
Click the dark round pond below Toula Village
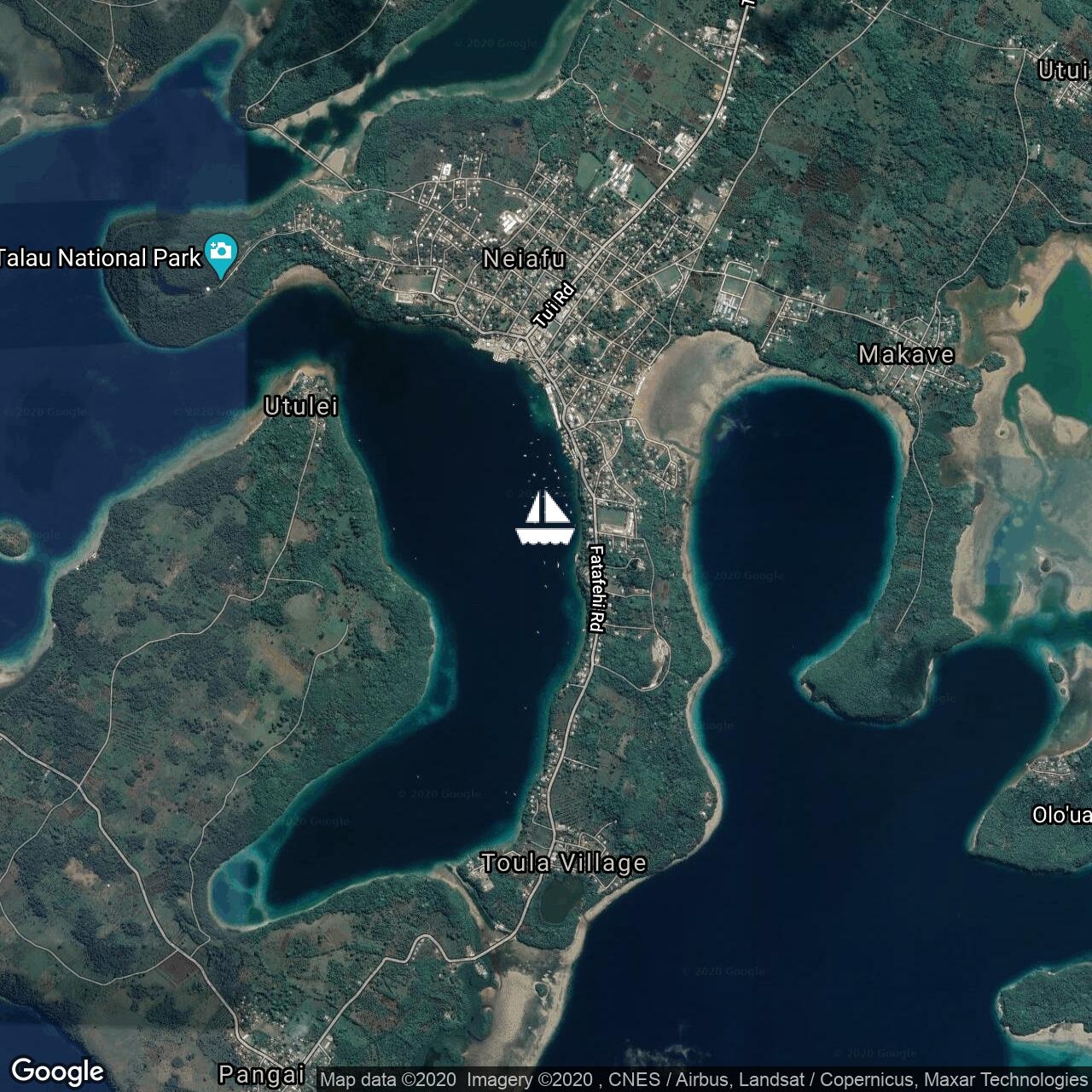point(561,899)
